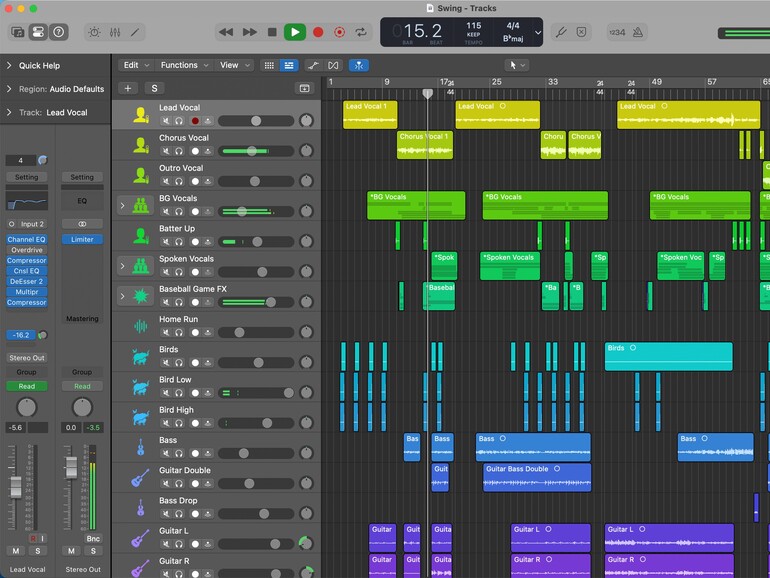
Task: Expand Track: Lead Vocal section
Action: 9,112
